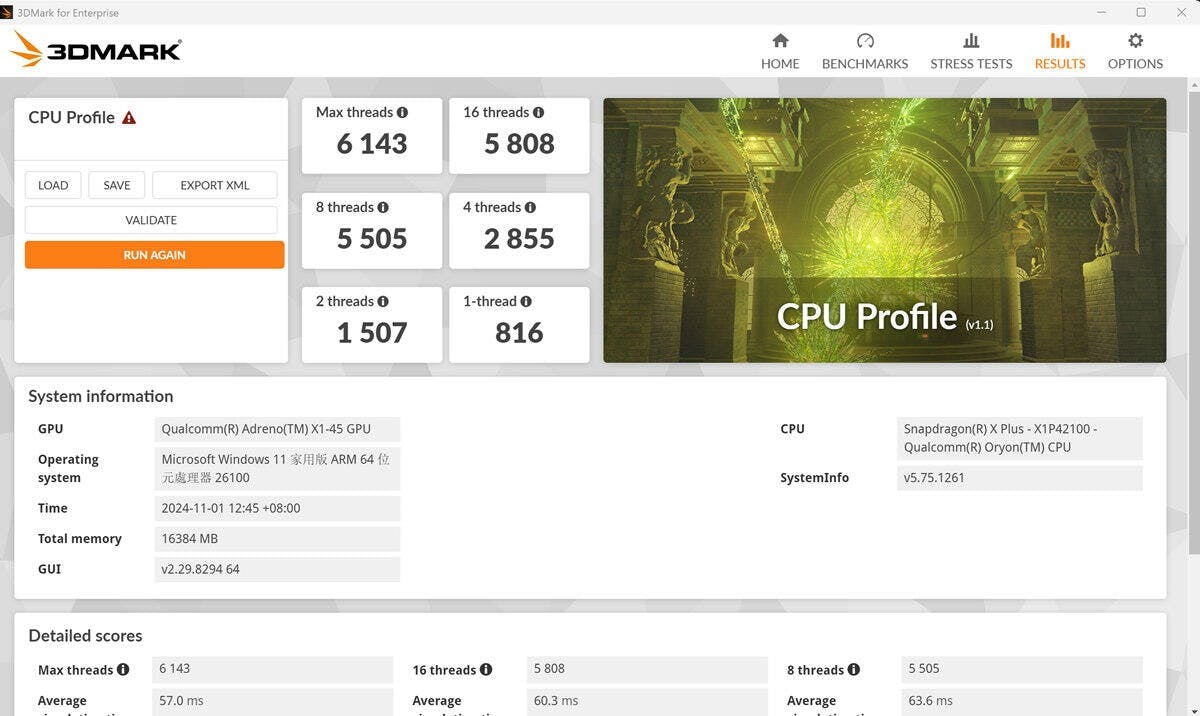The width and height of the screenshot is (1200, 716).
Task: Click Detailed scores 16 threads value 5 808
Action: point(648,669)
